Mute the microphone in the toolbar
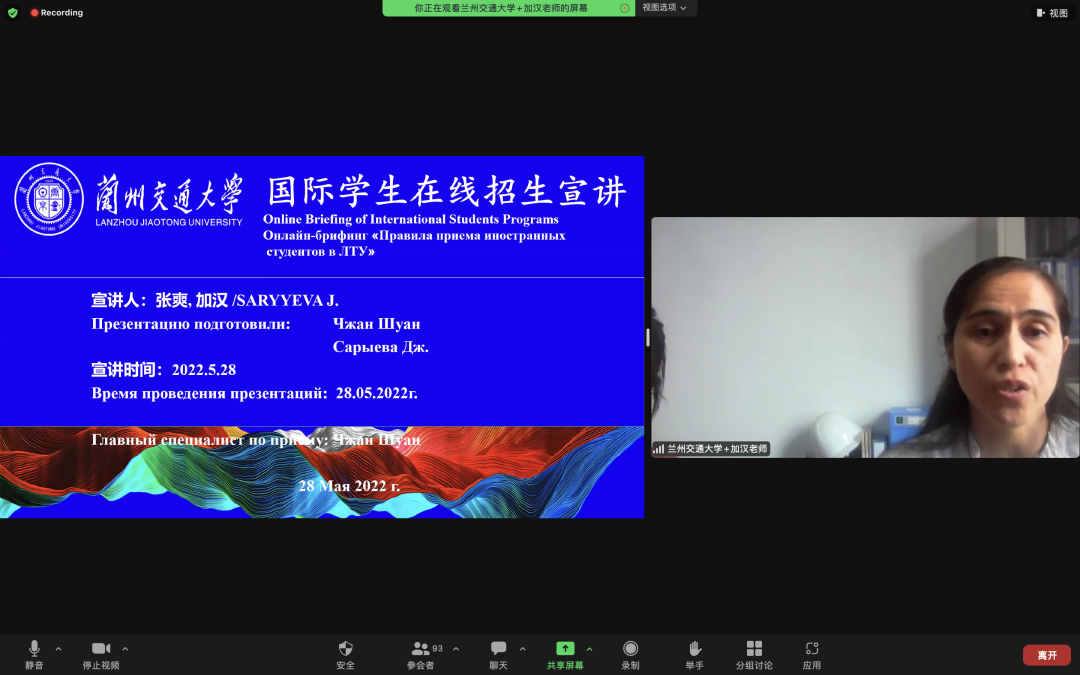This screenshot has width=1080, height=675. (34, 649)
